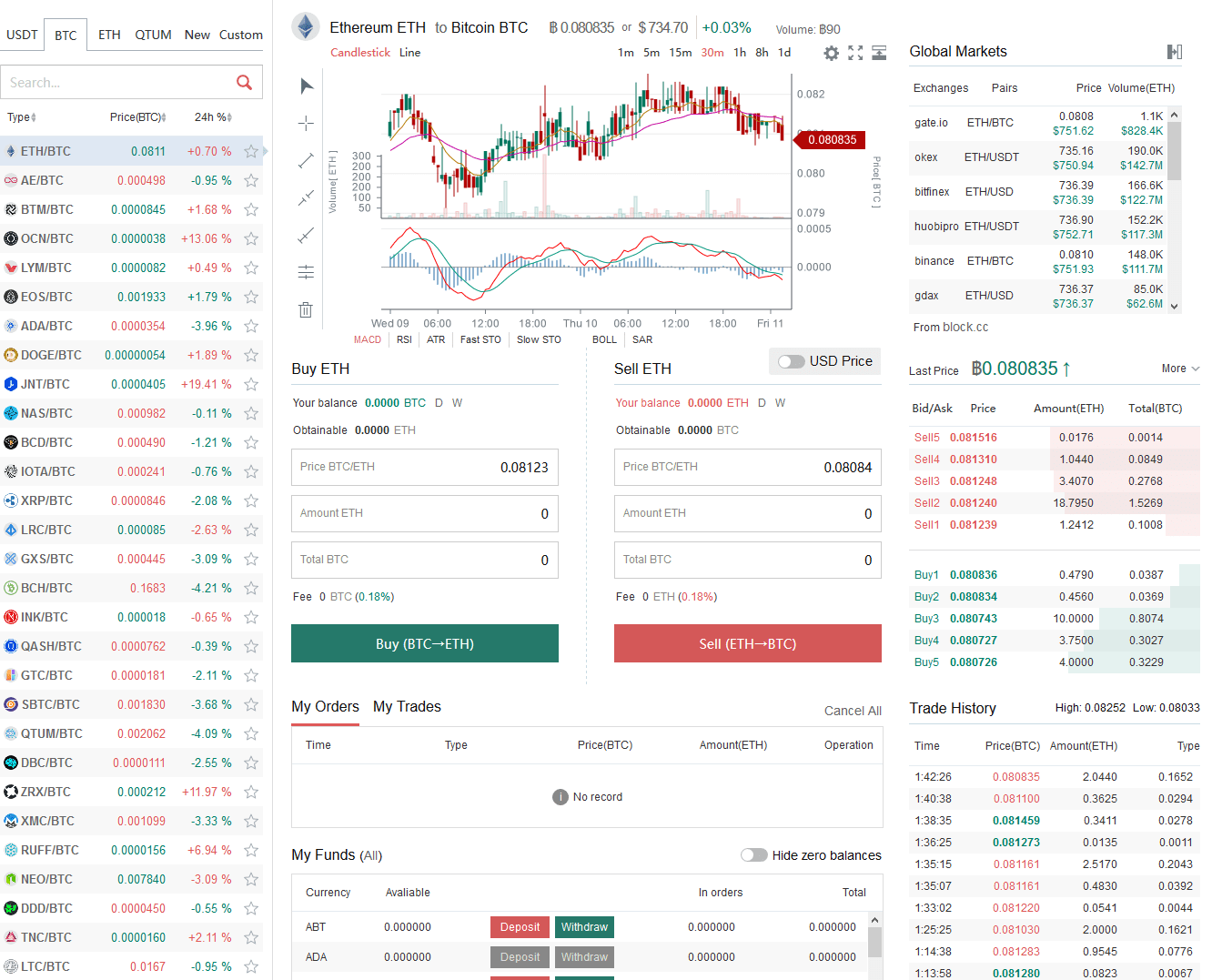Star the ZRX/BTC pair
The width and height of the screenshot is (1212, 980).
[251, 793]
